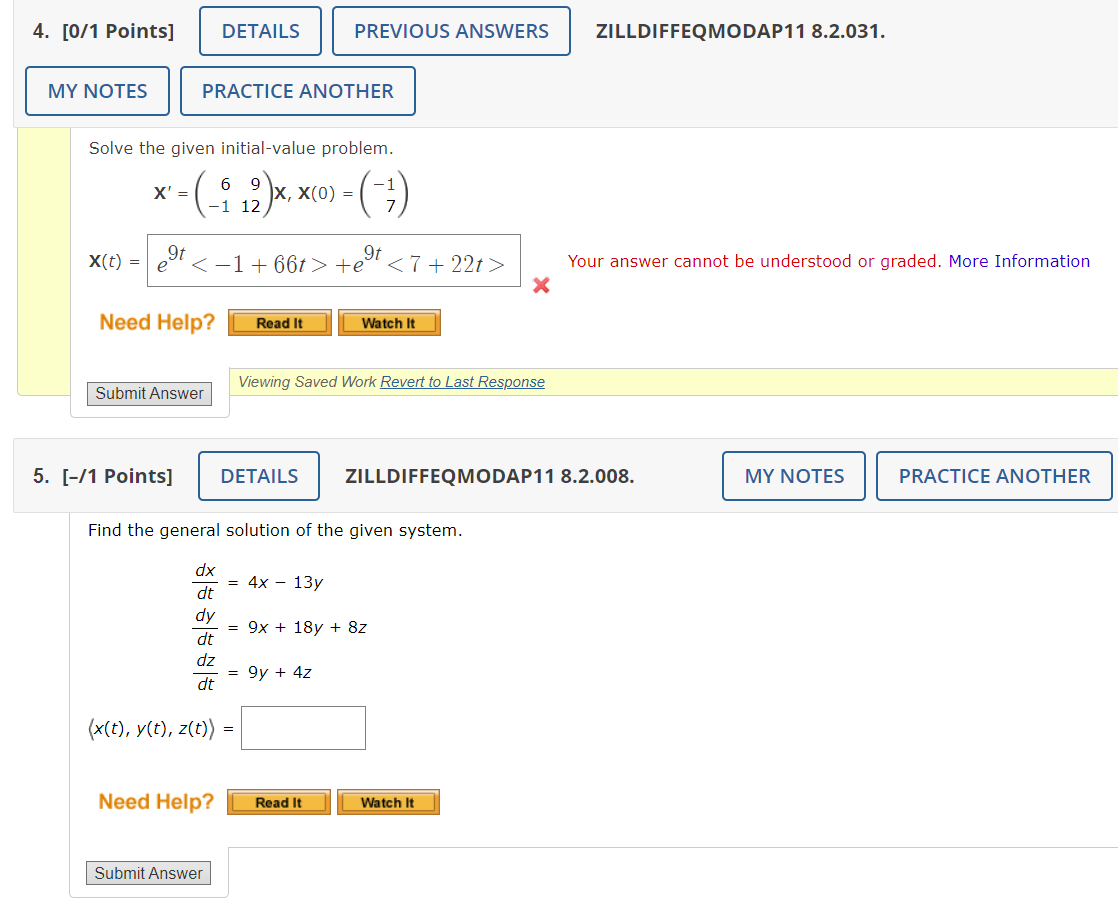Click PREVIOUS ANSWERS for problem 4
Screen dimensions: 1118x914
coord(451,30)
